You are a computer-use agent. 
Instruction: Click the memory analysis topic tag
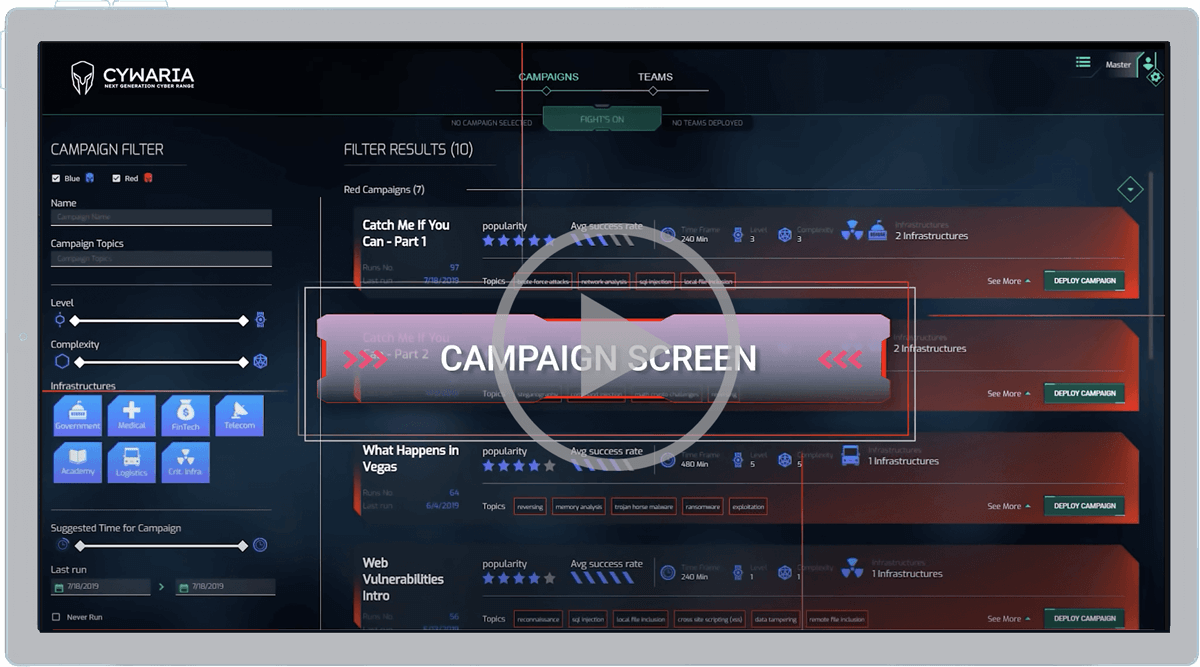click(579, 507)
